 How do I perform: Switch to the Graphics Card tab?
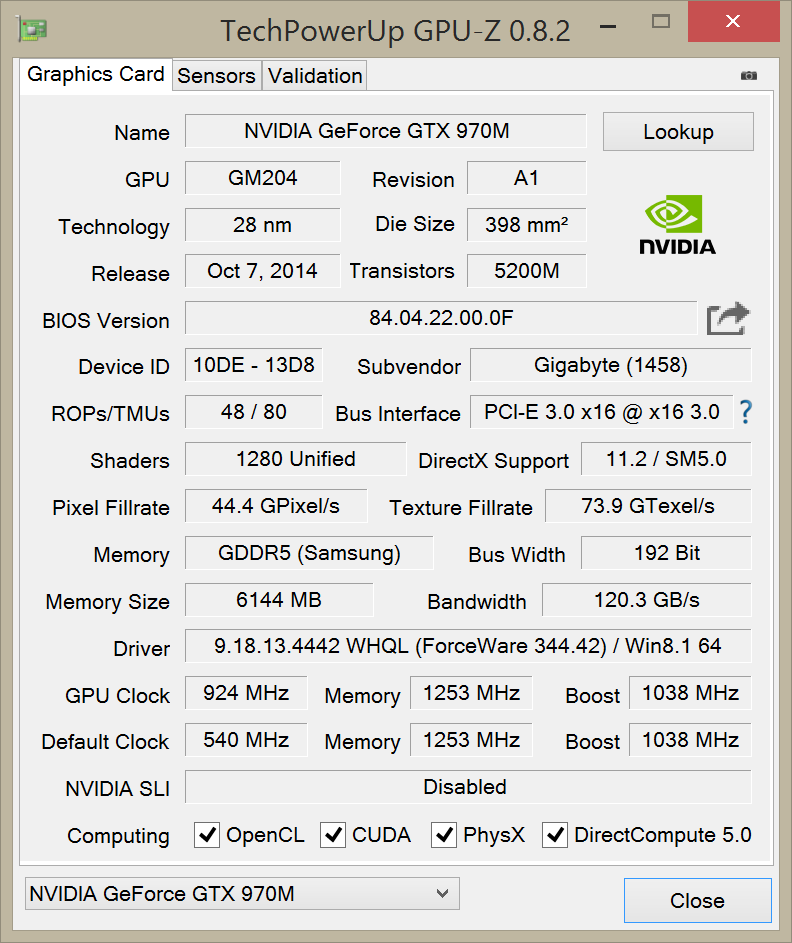pyautogui.click(x=96, y=75)
